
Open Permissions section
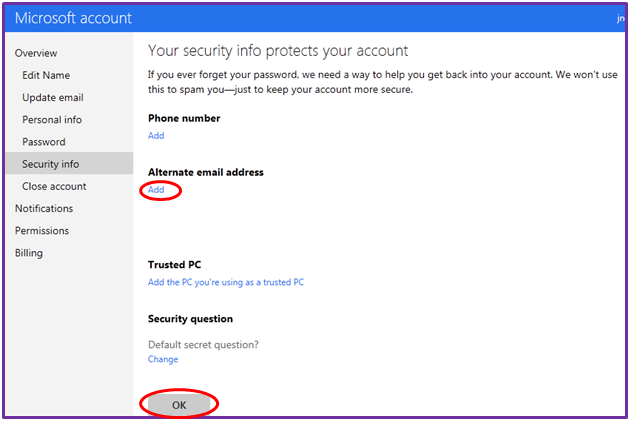pyautogui.click(x=42, y=231)
